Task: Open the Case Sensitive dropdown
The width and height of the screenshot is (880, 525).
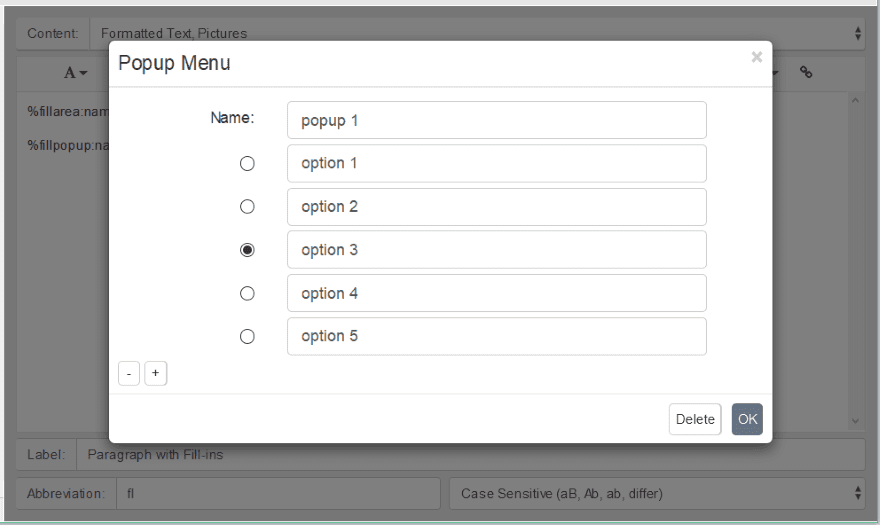Action: point(657,493)
